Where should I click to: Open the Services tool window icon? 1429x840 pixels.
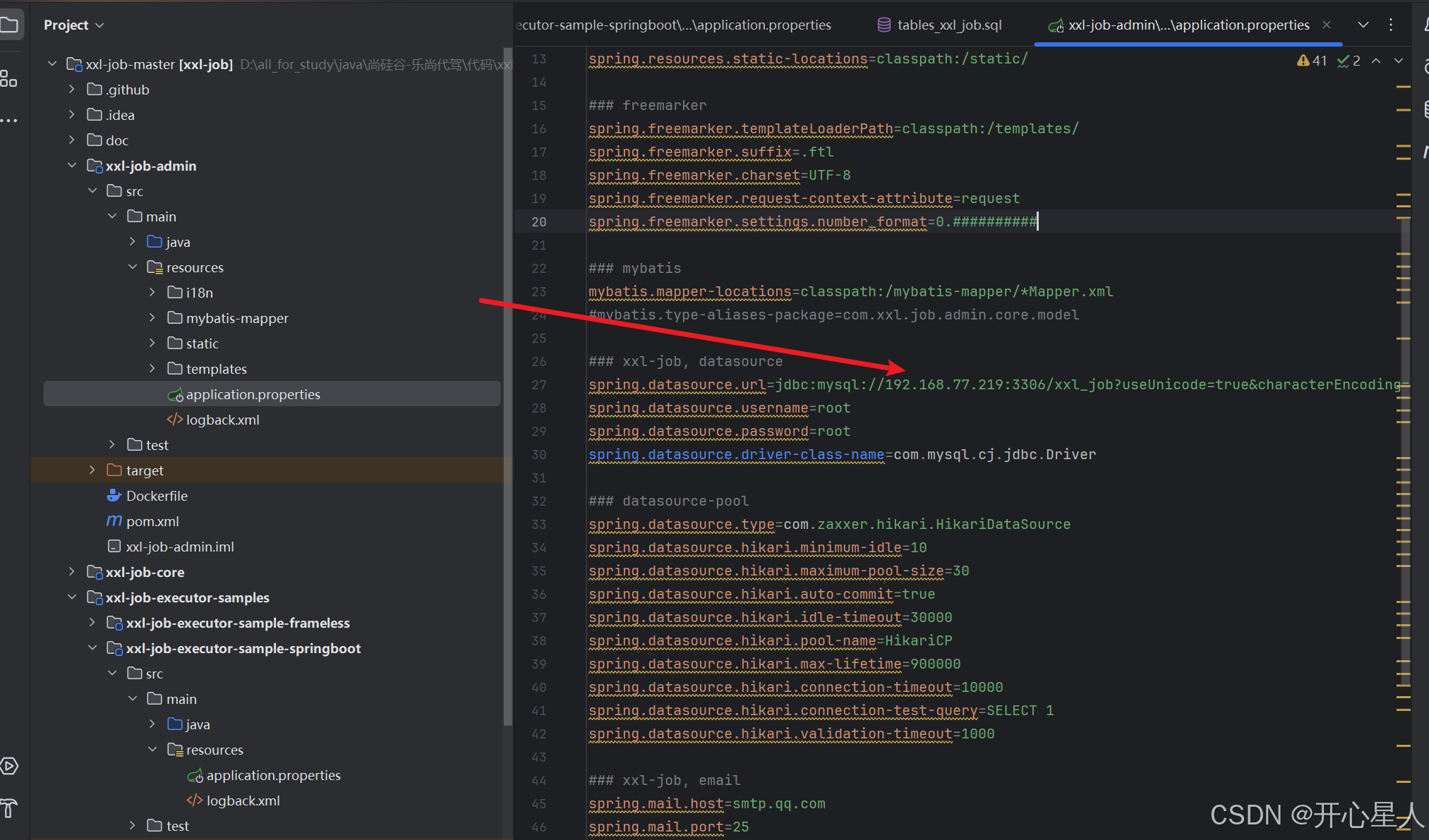[9, 766]
